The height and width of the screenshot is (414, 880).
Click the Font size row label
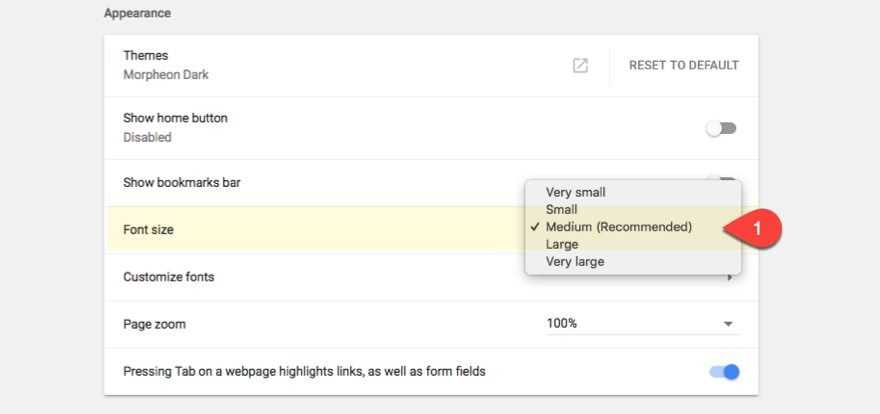pos(148,230)
